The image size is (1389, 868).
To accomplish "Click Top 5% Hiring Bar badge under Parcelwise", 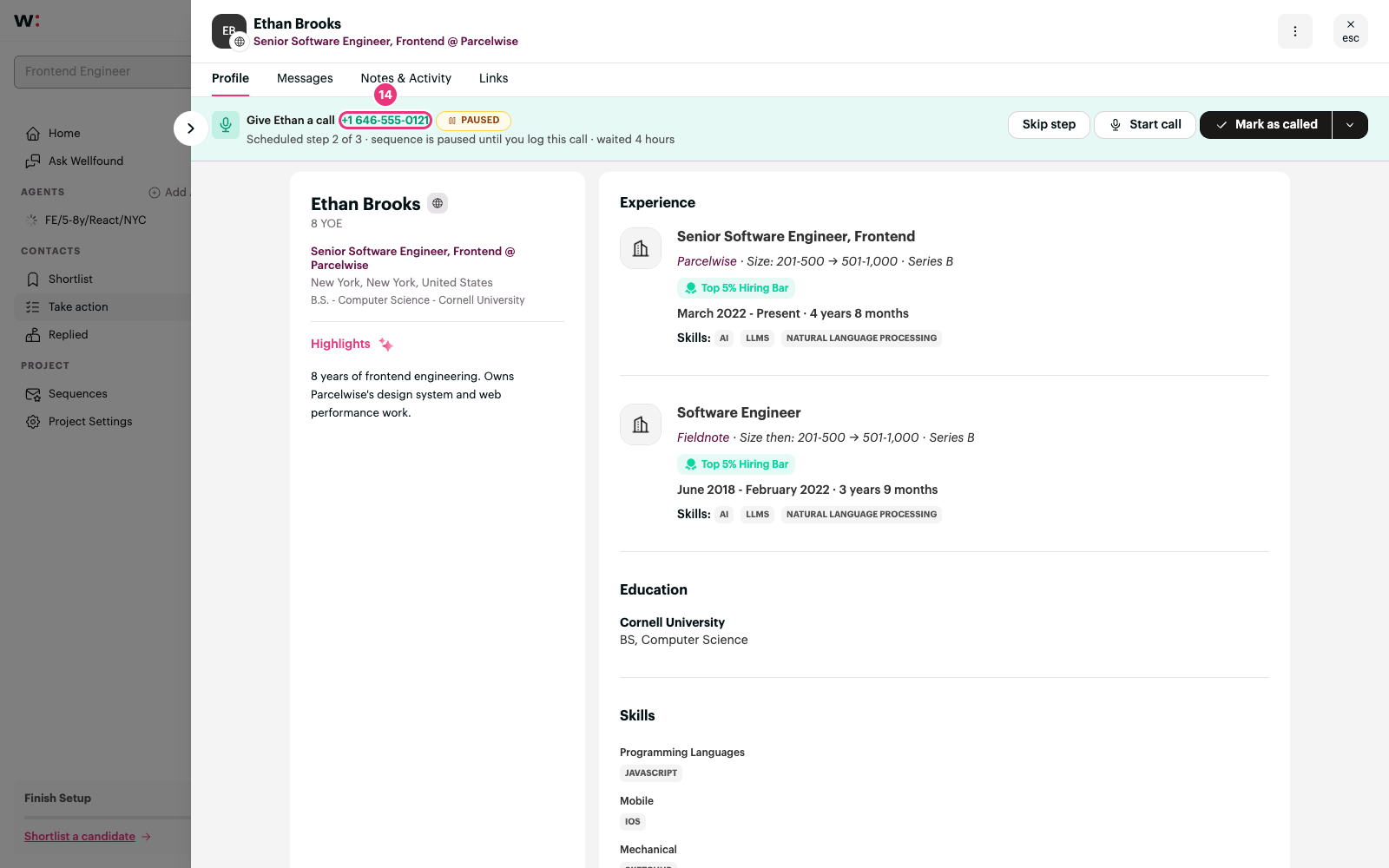I will pyautogui.click(x=736, y=288).
